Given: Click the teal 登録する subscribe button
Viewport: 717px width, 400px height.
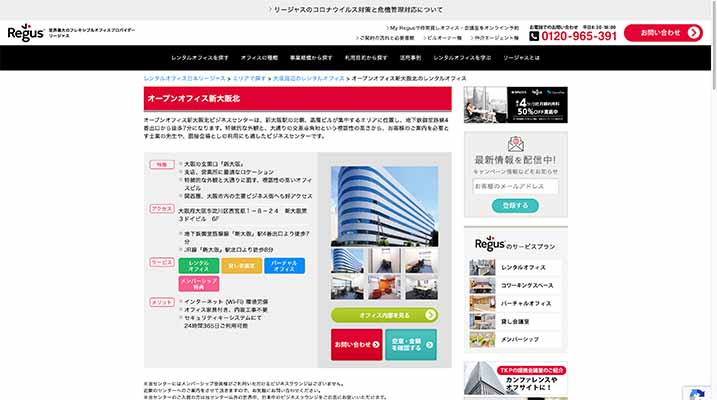Looking at the screenshot, I should (515, 206).
